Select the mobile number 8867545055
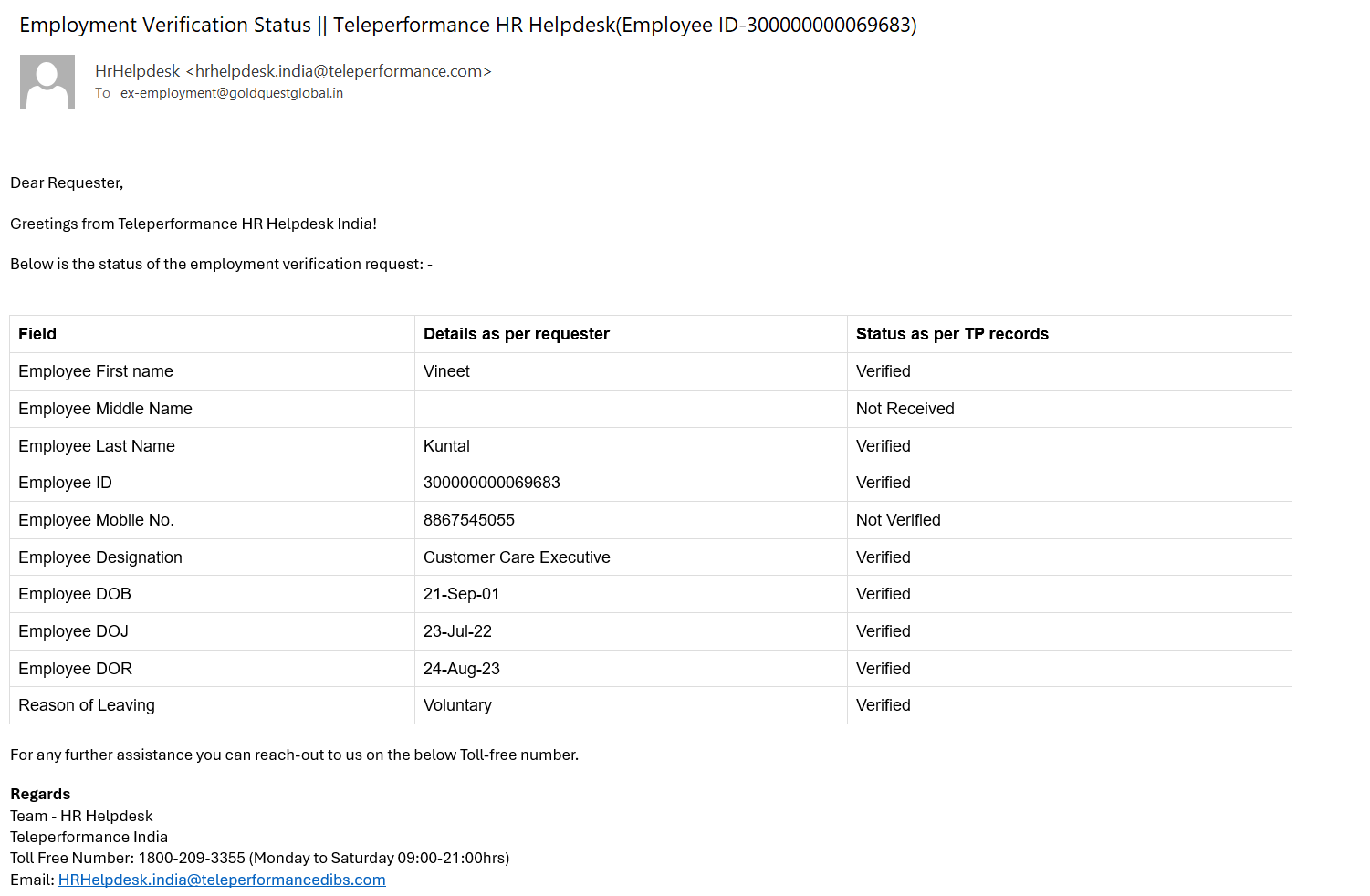Screen dimensions: 1370x896 click(x=469, y=520)
